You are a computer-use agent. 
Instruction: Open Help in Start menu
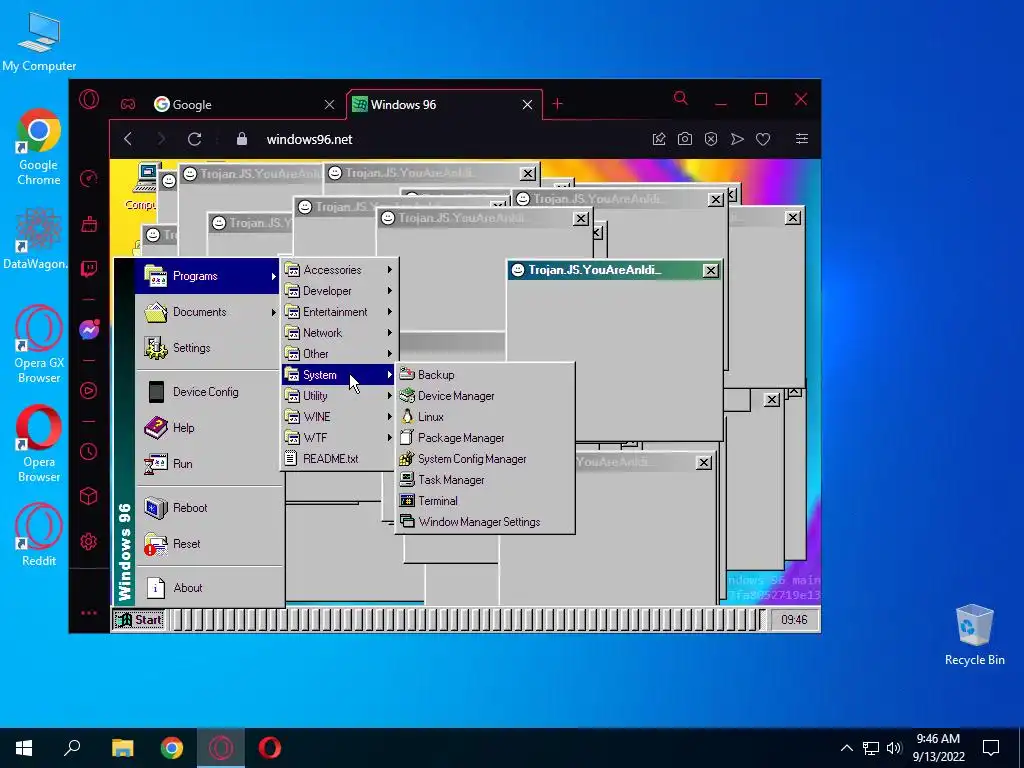click(x=209, y=428)
